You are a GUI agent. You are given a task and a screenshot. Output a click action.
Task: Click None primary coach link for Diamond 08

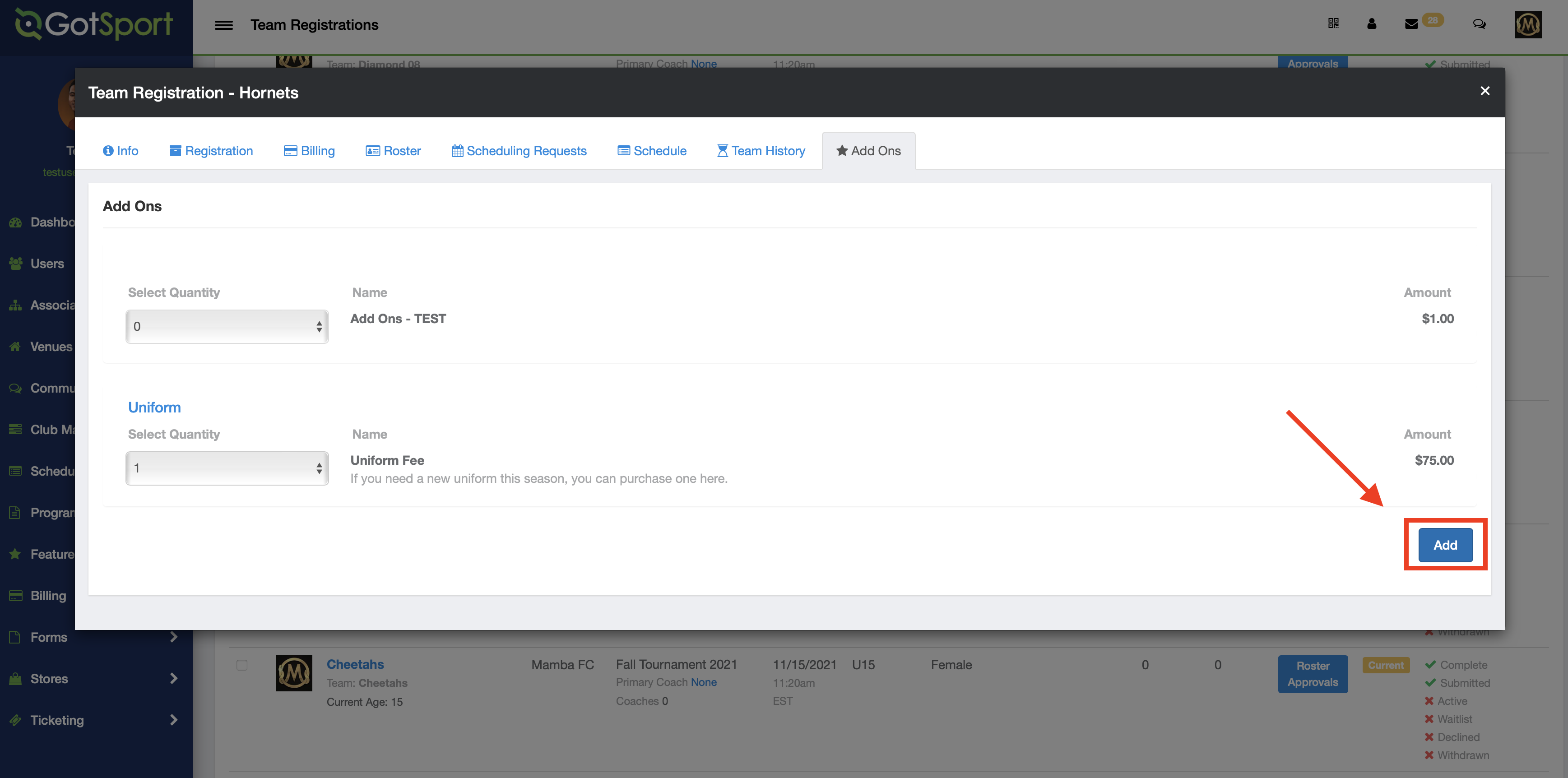pos(703,63)
